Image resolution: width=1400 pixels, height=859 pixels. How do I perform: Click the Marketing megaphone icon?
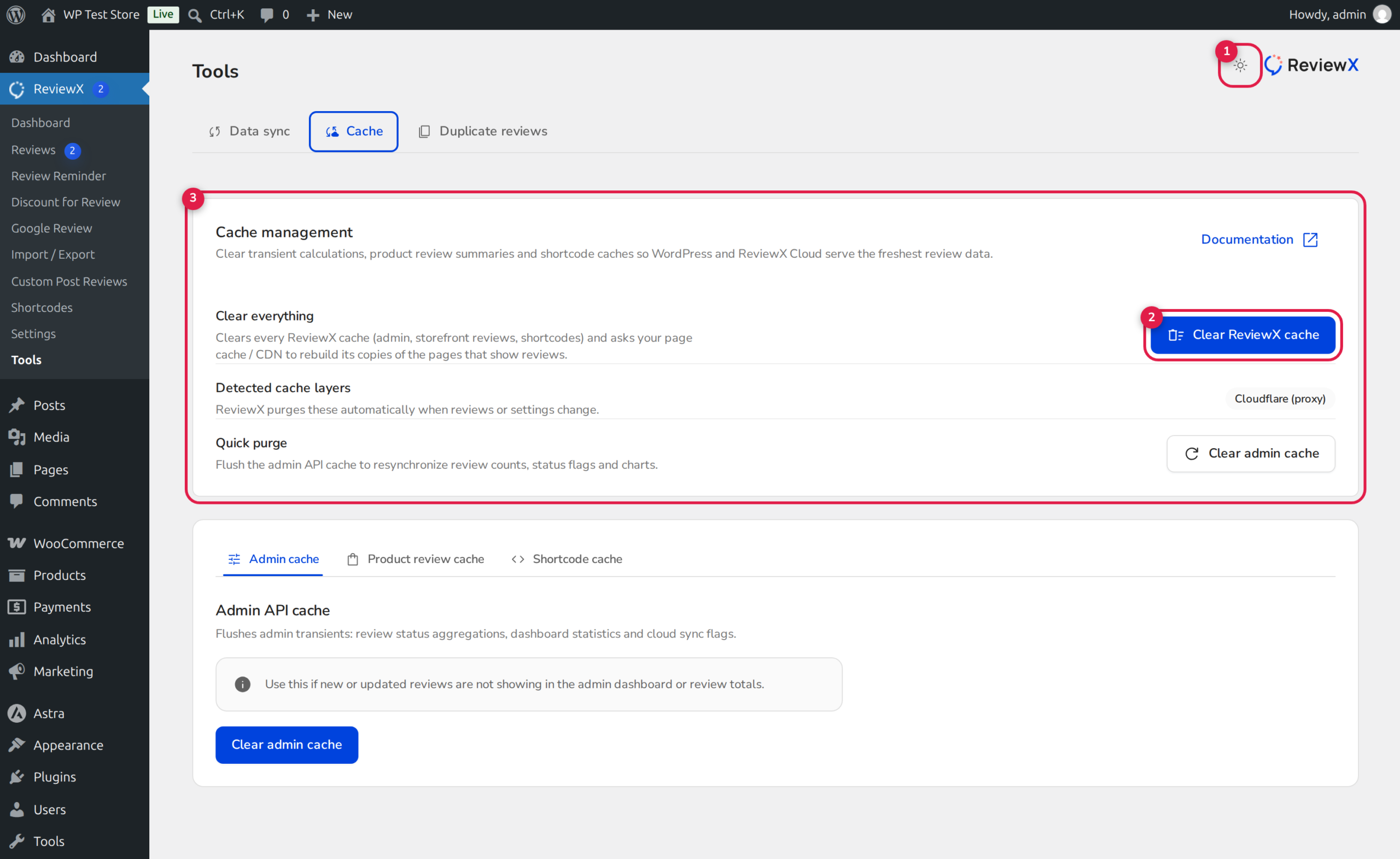tap(17, 671)
